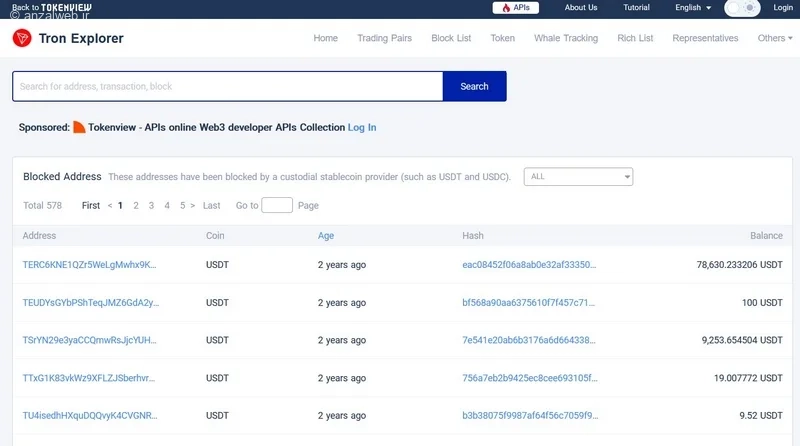Open hash bf568a90aa6375610f7f457c71...

tap(529, 303)
